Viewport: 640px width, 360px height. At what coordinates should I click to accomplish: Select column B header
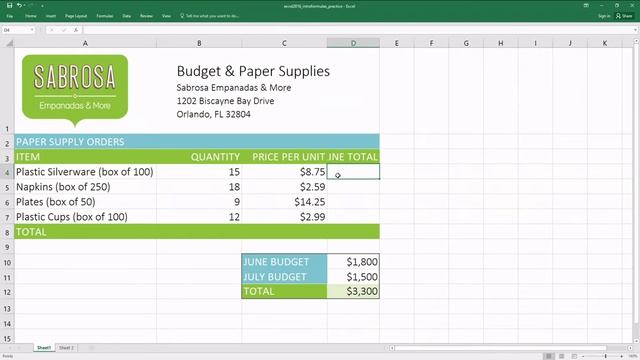(199, 43)
